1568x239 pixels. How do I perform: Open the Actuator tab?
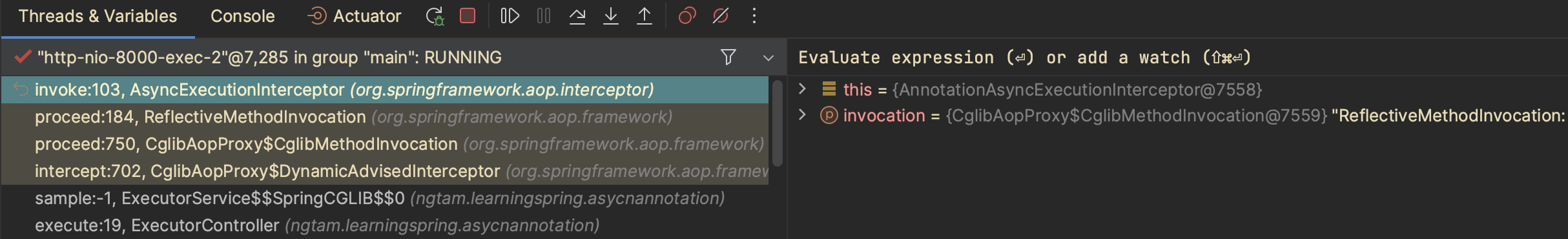click(x=354, y=16)
